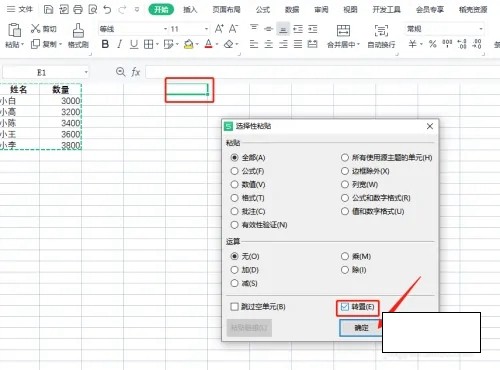Open the 文件 file menu
The height and width of the screenshot is (370, 500).
pyautogui.click(x=20, y=9)
